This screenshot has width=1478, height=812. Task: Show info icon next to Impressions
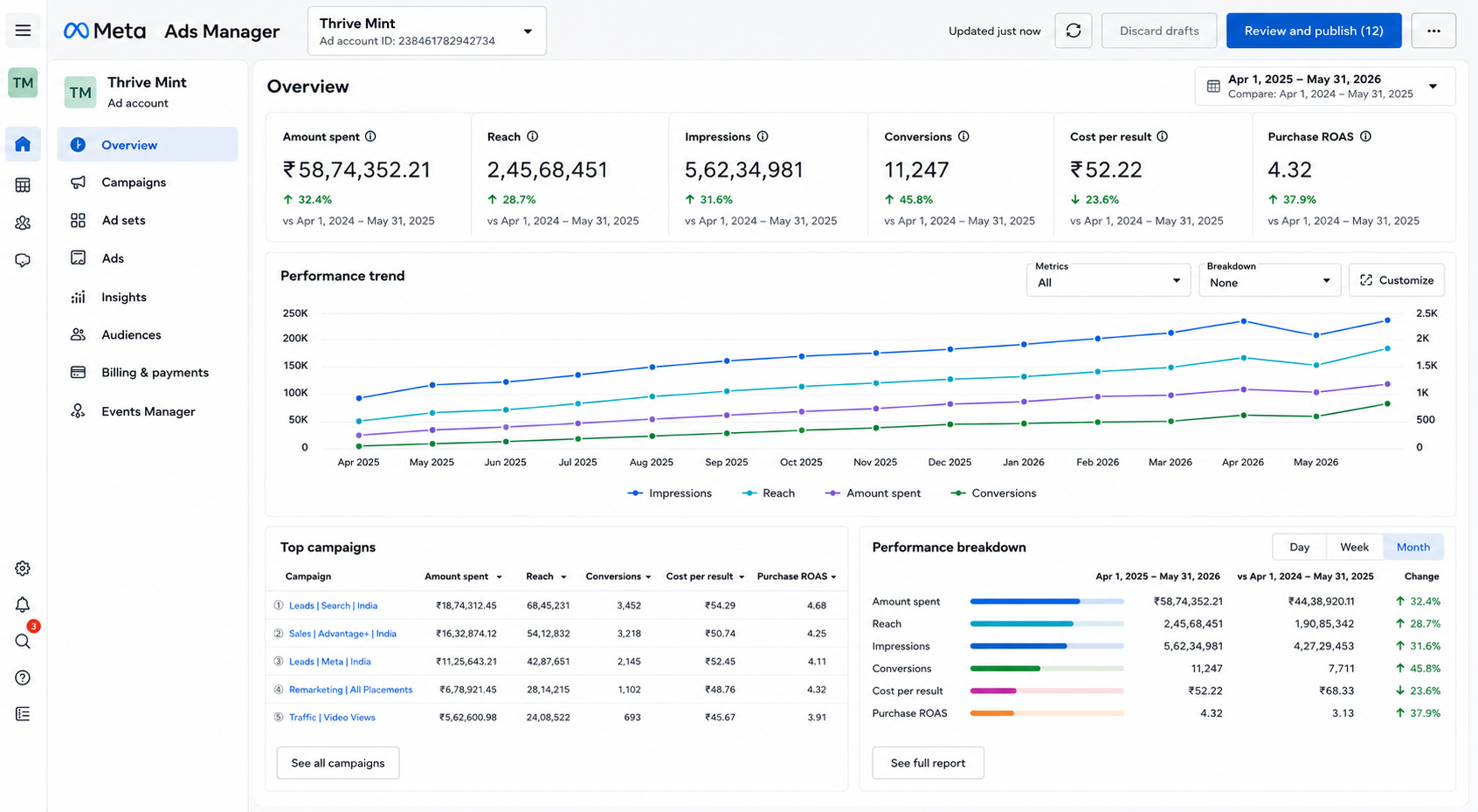tap(763, 136)
